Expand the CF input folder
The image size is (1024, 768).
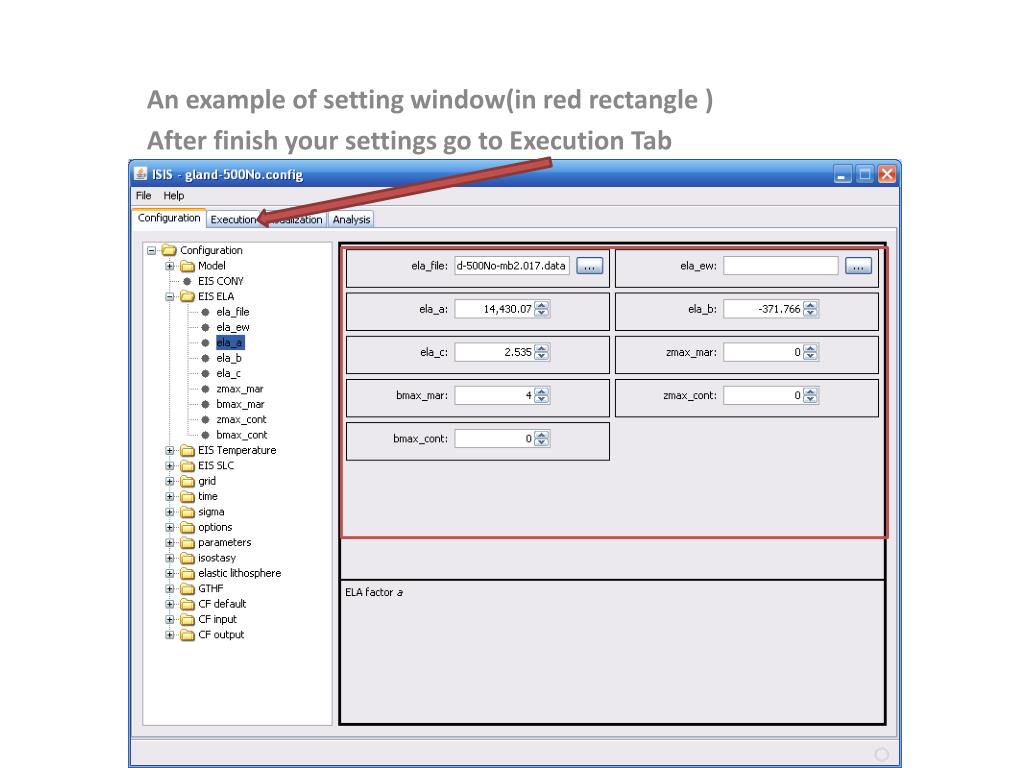pyautogui.click(x=170, y=620)
